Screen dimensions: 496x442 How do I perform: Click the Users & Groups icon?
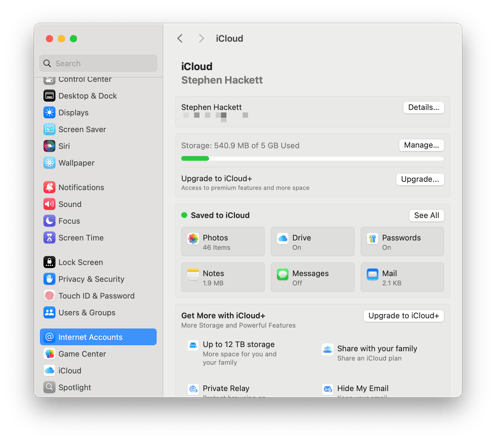(x=49, y=313)
